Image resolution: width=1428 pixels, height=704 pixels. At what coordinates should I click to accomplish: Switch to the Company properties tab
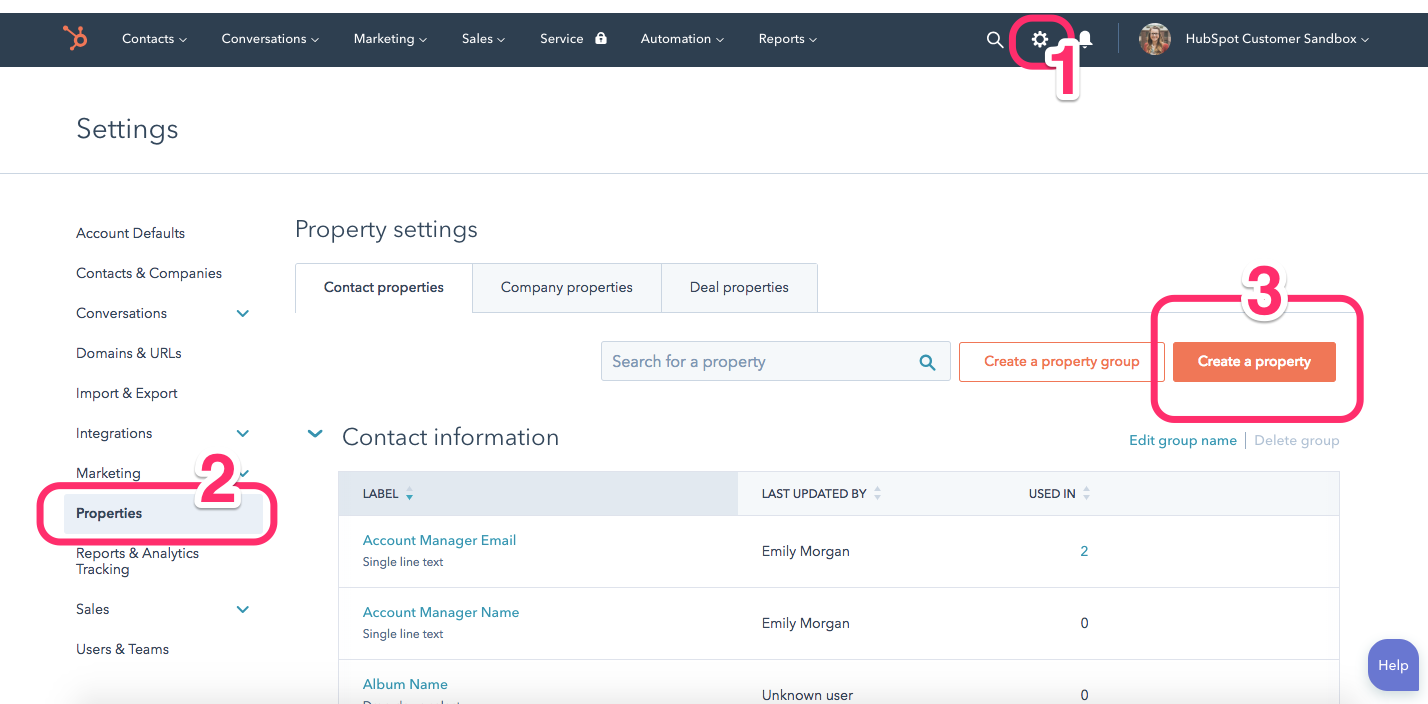[x=567, y=287]
